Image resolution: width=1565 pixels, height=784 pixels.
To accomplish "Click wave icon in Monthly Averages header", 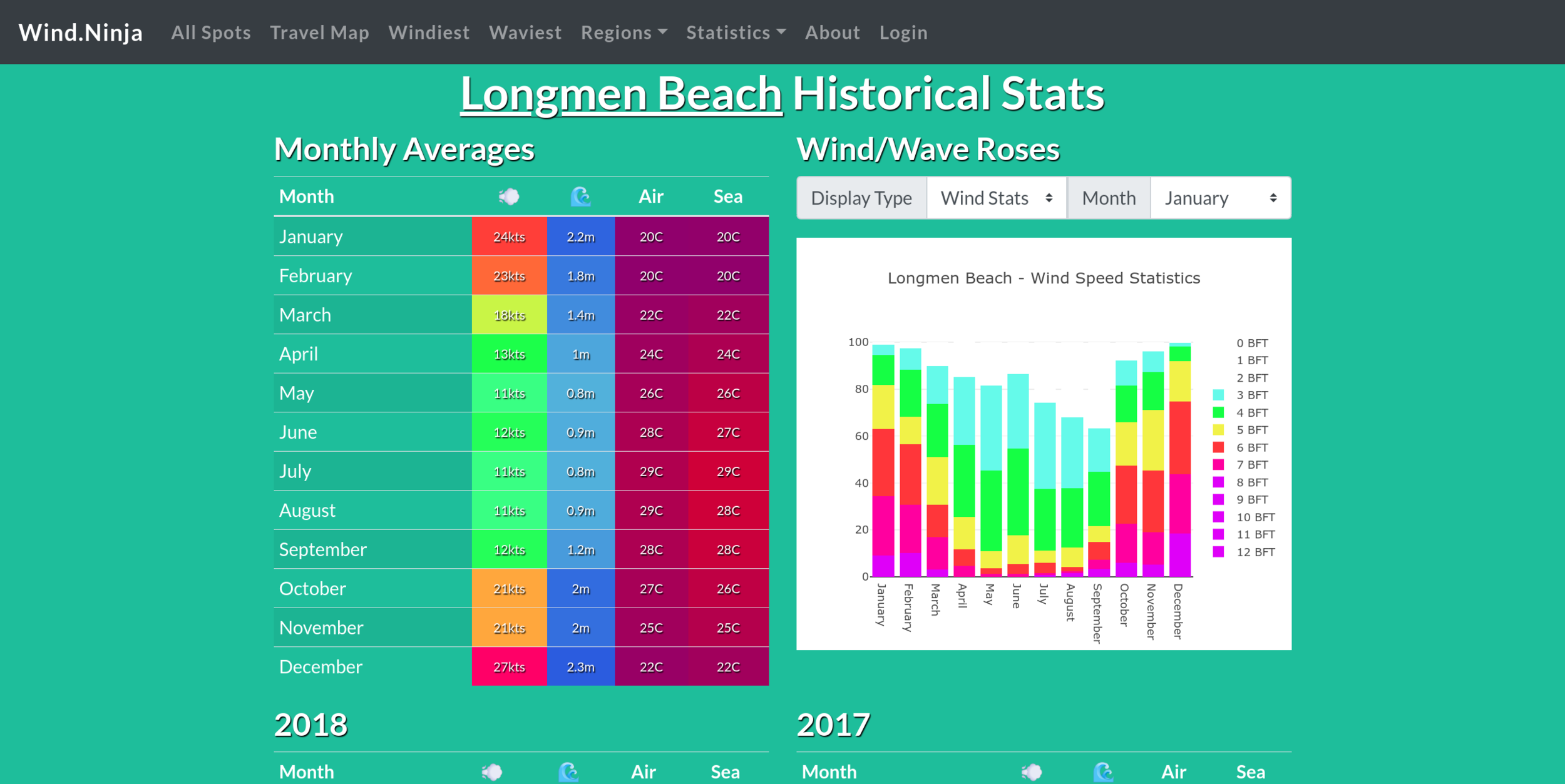I will coord(580,196).
